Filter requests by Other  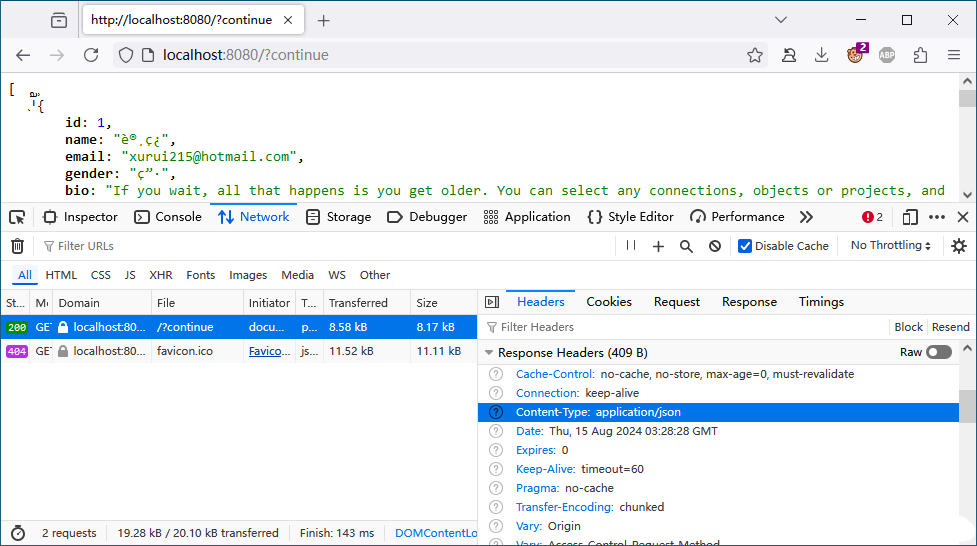(x=374, y=275)
